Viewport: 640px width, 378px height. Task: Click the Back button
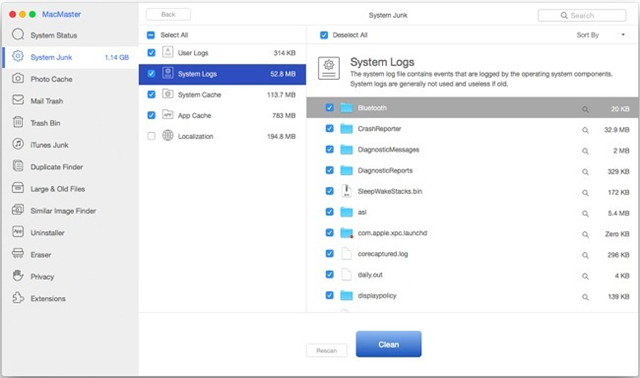click(168, 15)
